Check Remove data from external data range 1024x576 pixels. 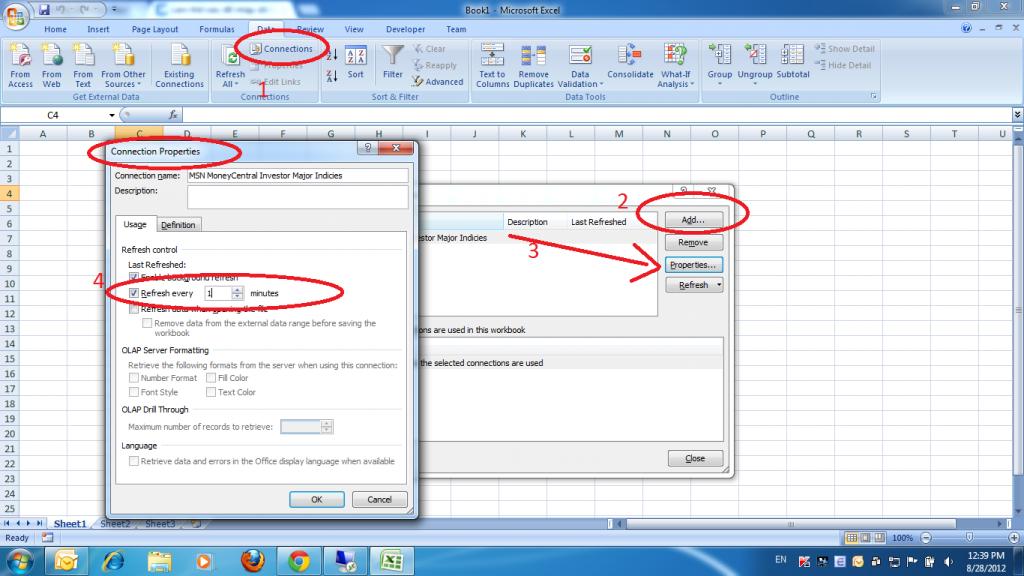click(147, 323)
